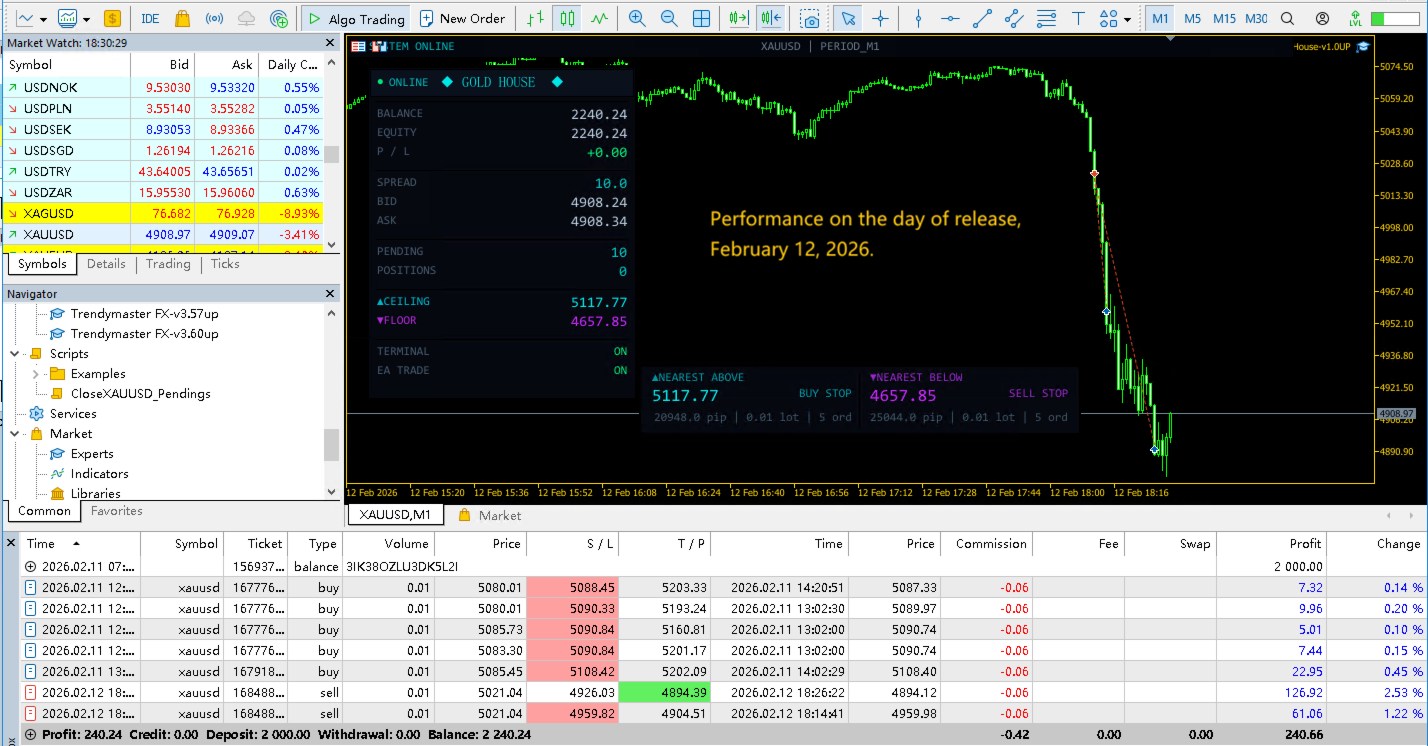
Task: Take a chart screenshot with the camera icon
Action: coord(811,18)
